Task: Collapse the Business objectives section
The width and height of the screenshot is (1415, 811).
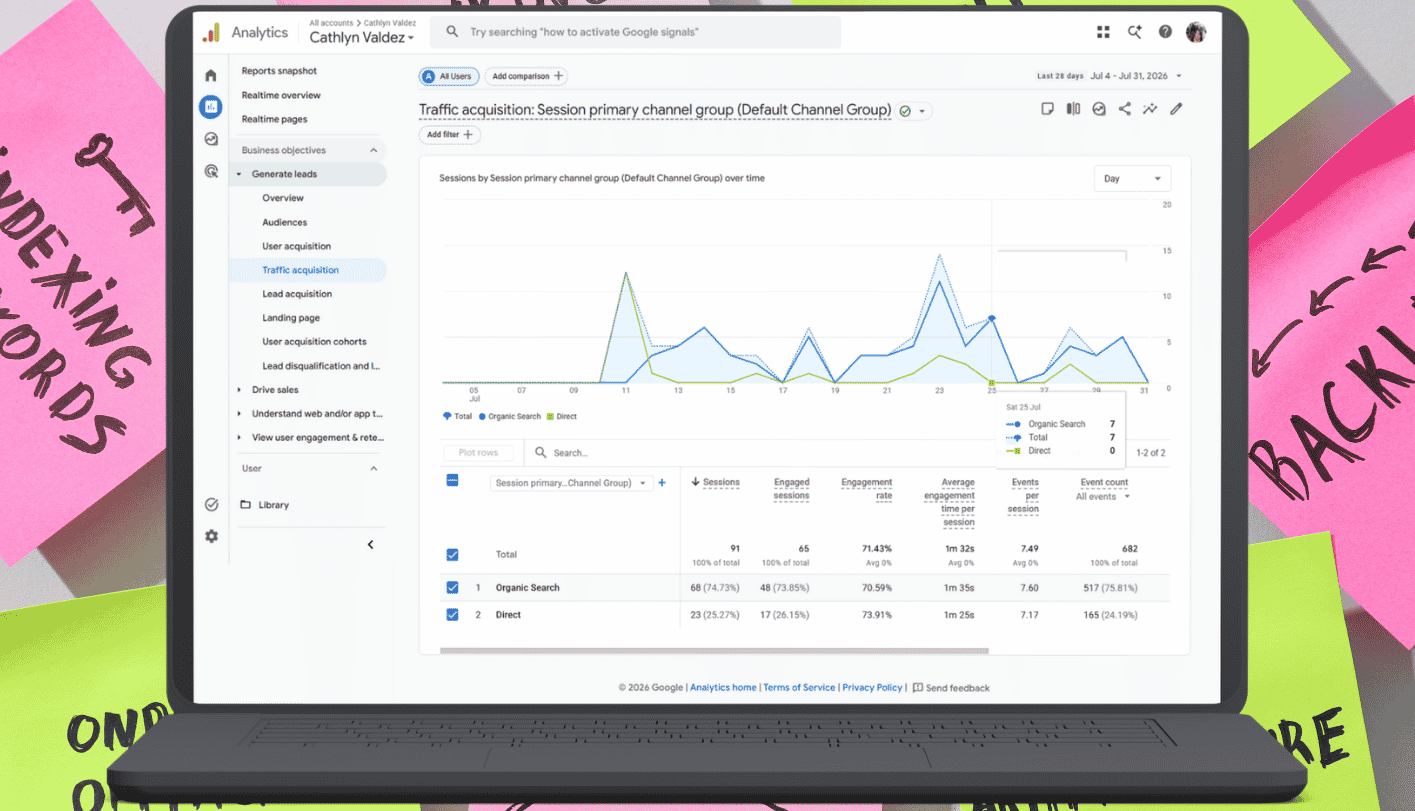Action: click(374, 150)
